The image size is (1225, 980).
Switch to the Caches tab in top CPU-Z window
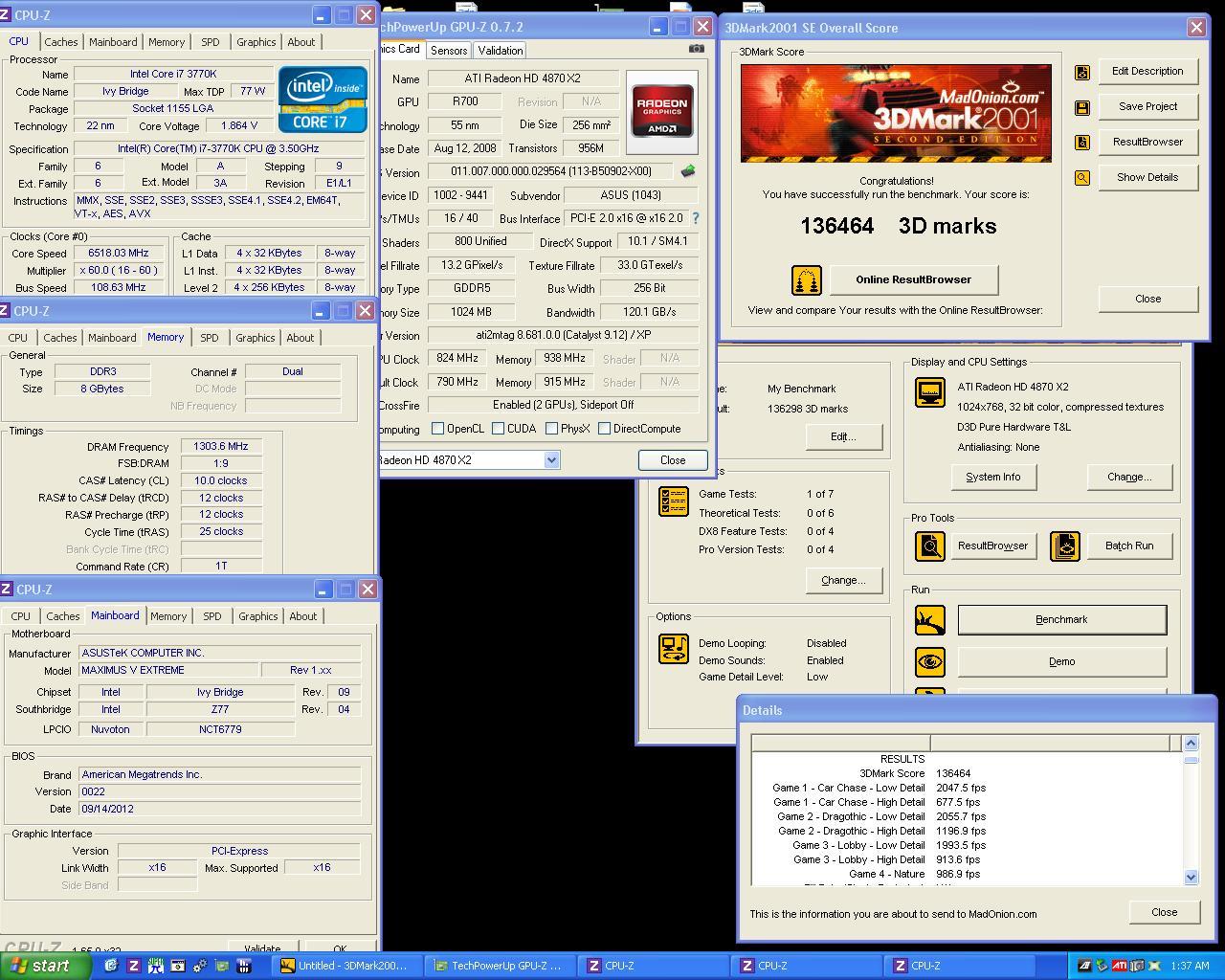coord(61,42)
